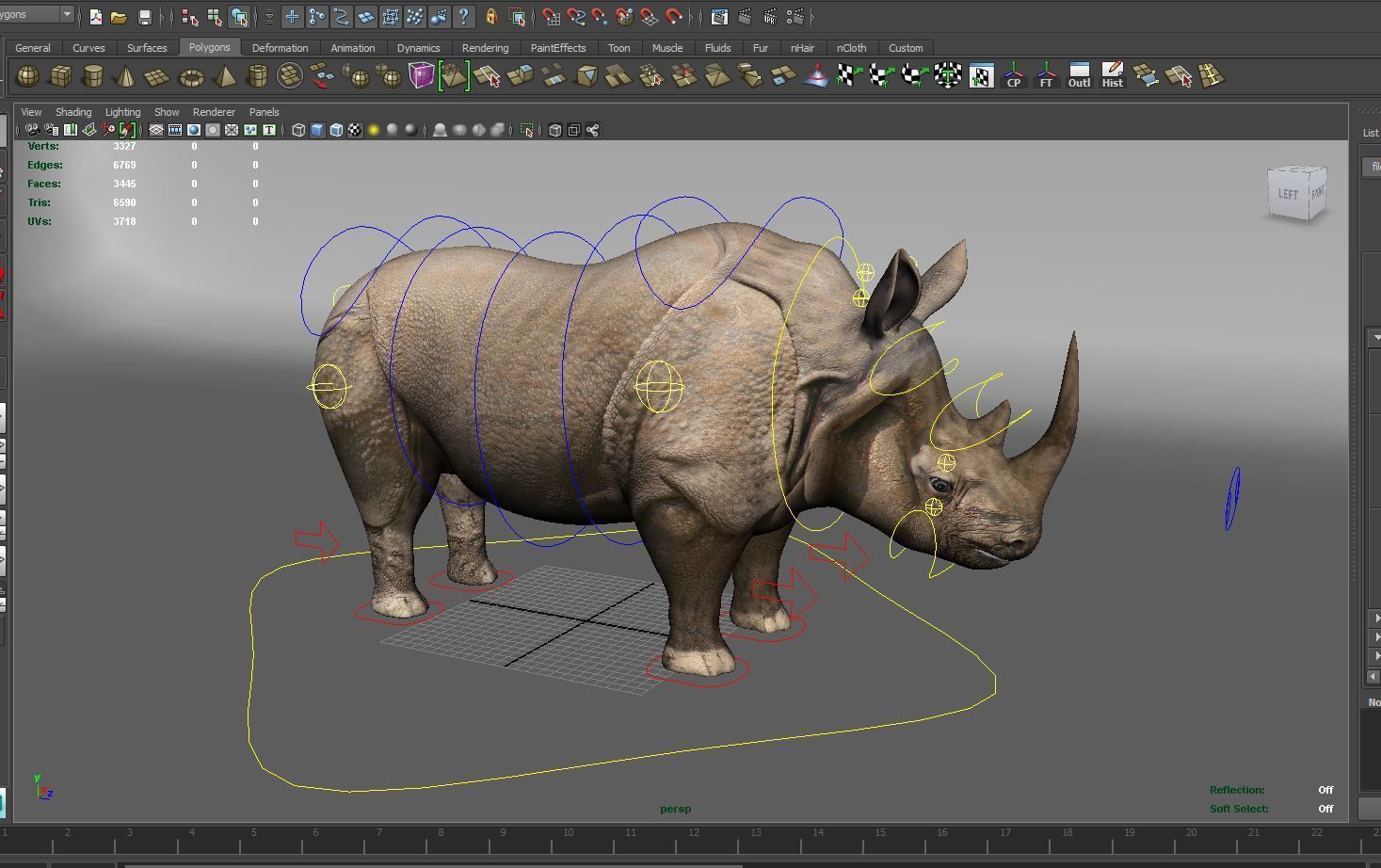This screenshot has width=1381, height=868.
Task: Switch to the Dynamics shelf tab
Action: pyautogui.click(x=418, y=48)
